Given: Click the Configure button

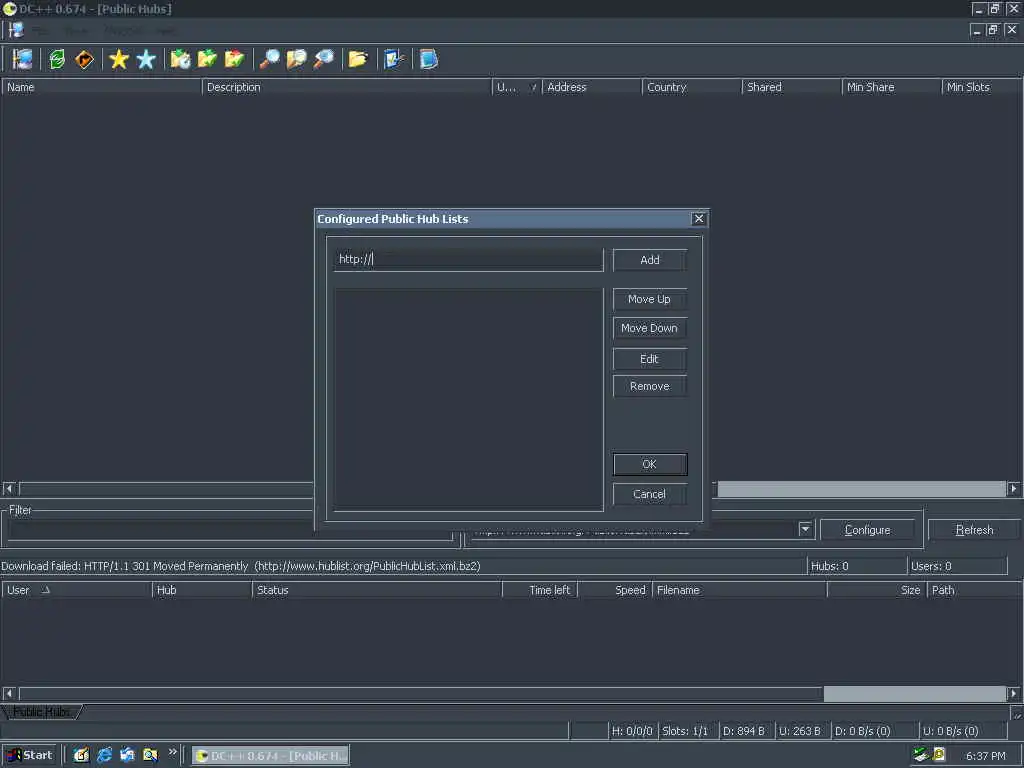Looking at the screenshot, I should coord(867,530).
